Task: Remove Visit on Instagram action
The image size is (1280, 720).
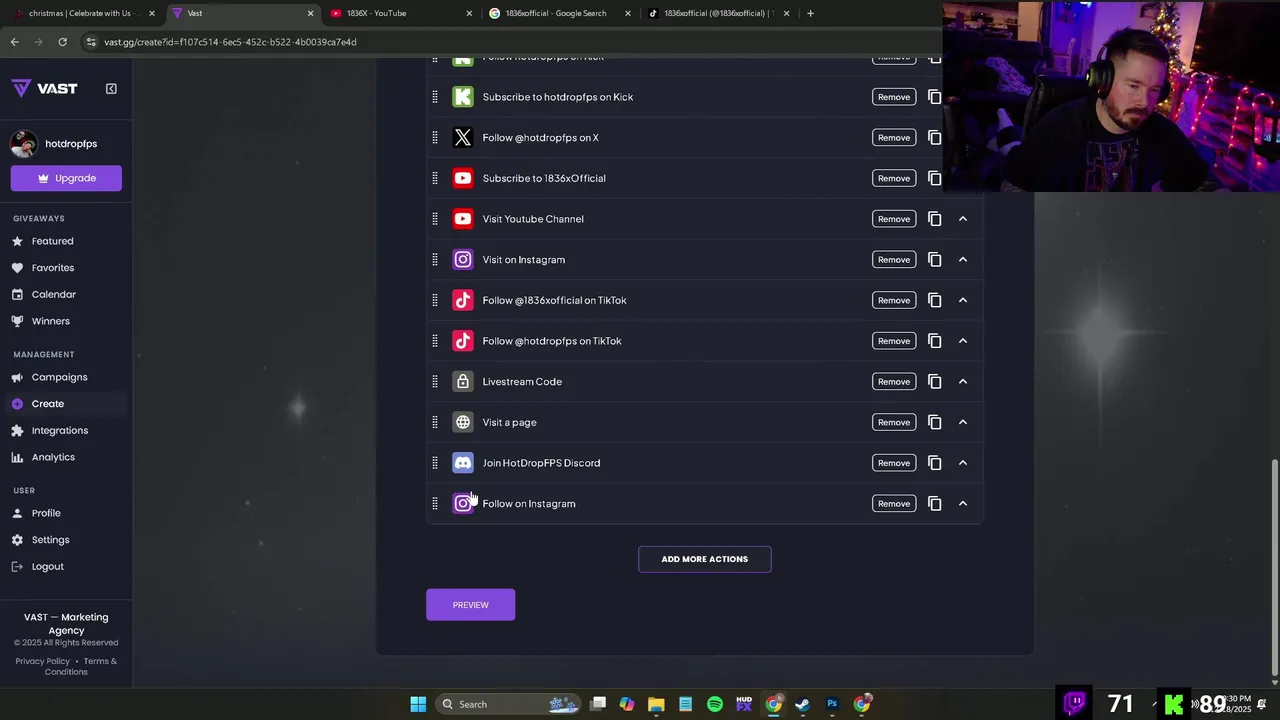Action: tap(894, 260)
